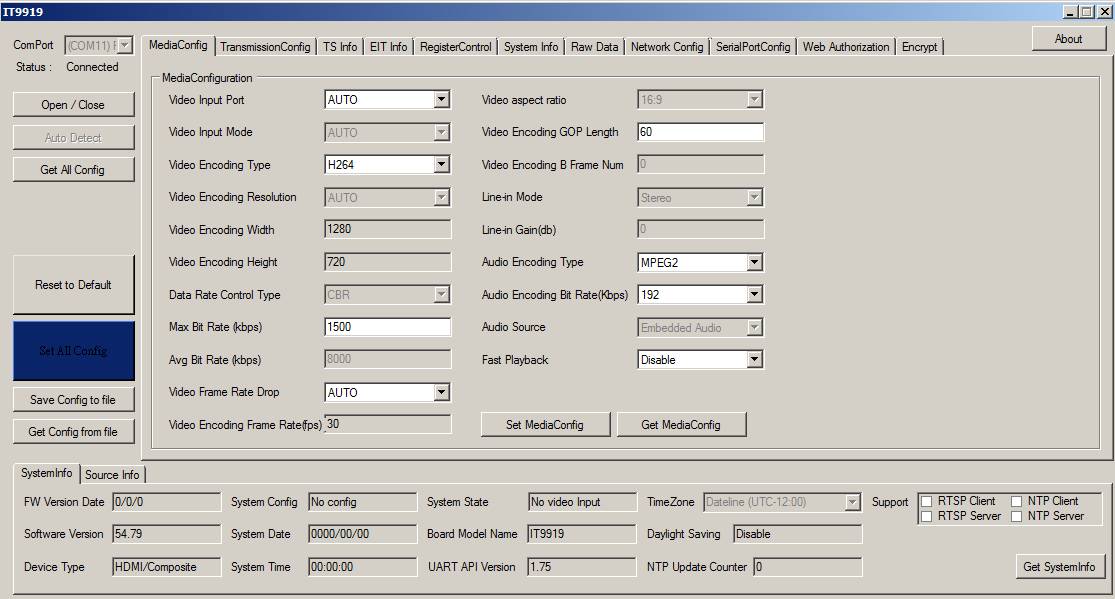Expand the Video Frame Rate Drop dropdown

click(x=441, y=393)
